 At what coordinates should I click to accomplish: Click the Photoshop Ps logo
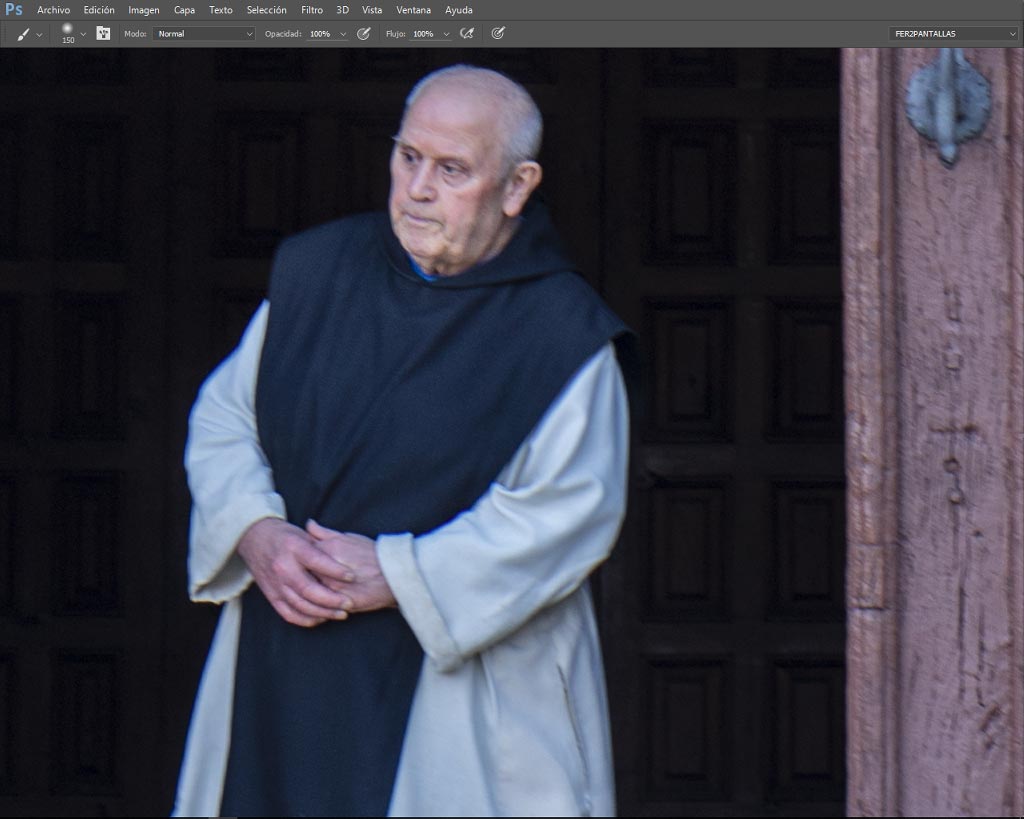click(14, 9)
